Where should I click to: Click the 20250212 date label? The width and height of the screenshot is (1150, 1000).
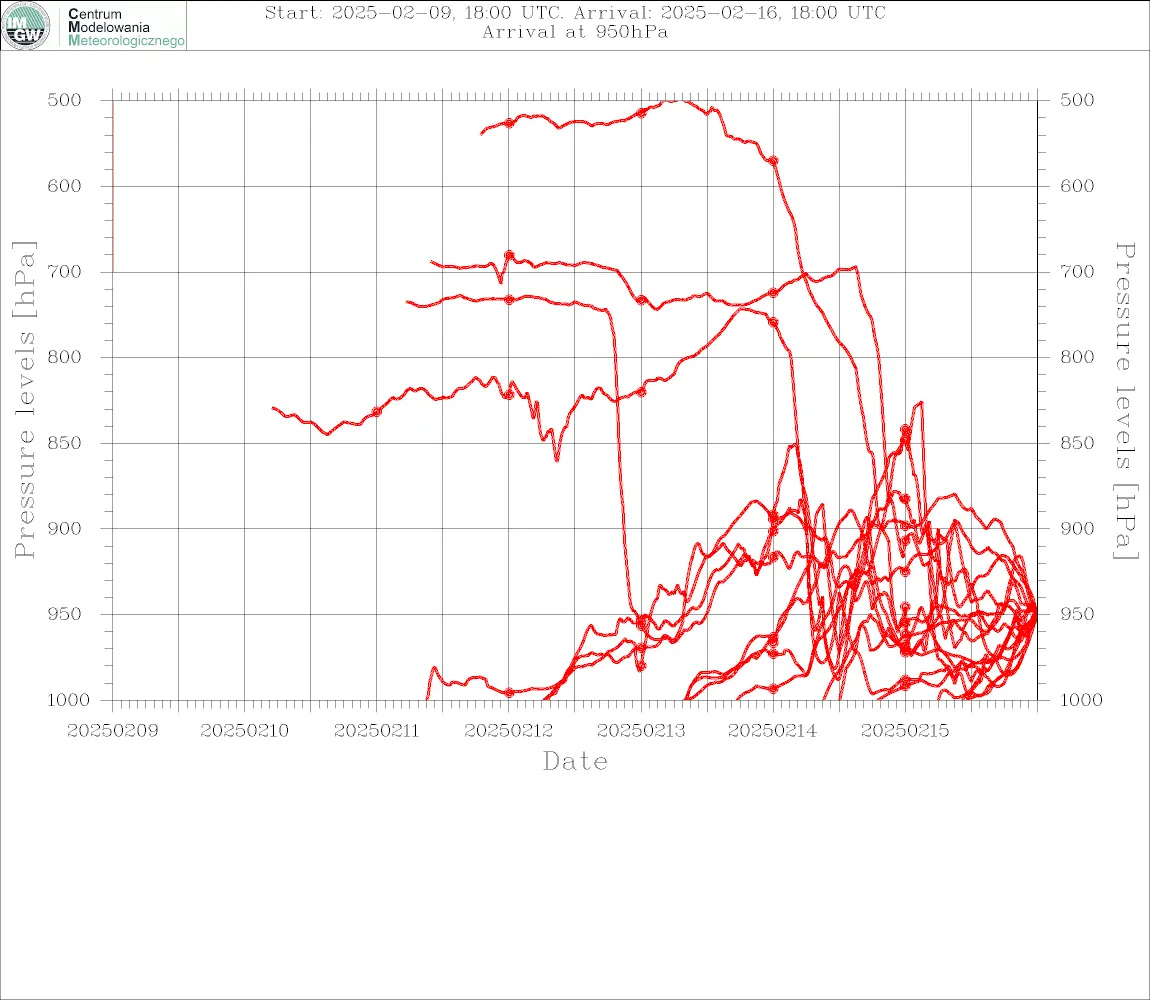[509, 731]
